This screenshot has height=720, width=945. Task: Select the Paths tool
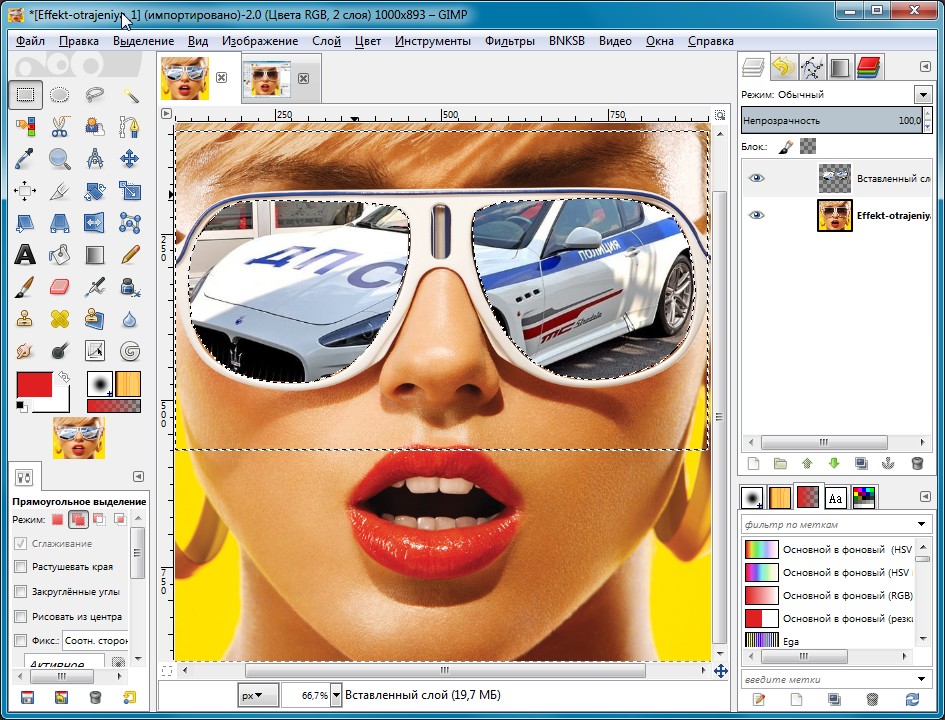(x=130, y=127)
